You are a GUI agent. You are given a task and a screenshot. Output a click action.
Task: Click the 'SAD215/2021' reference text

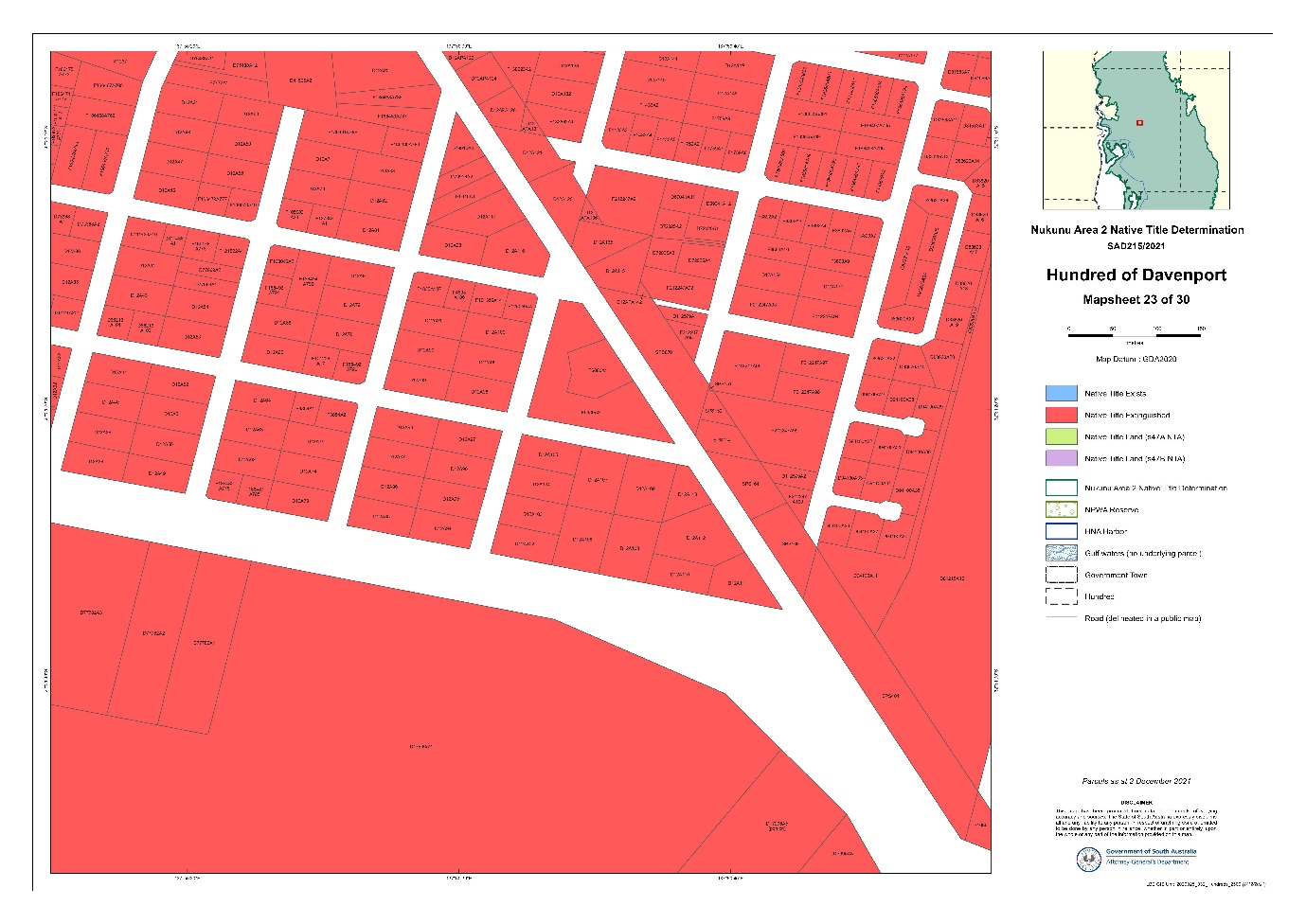(x=1136, y=246)
